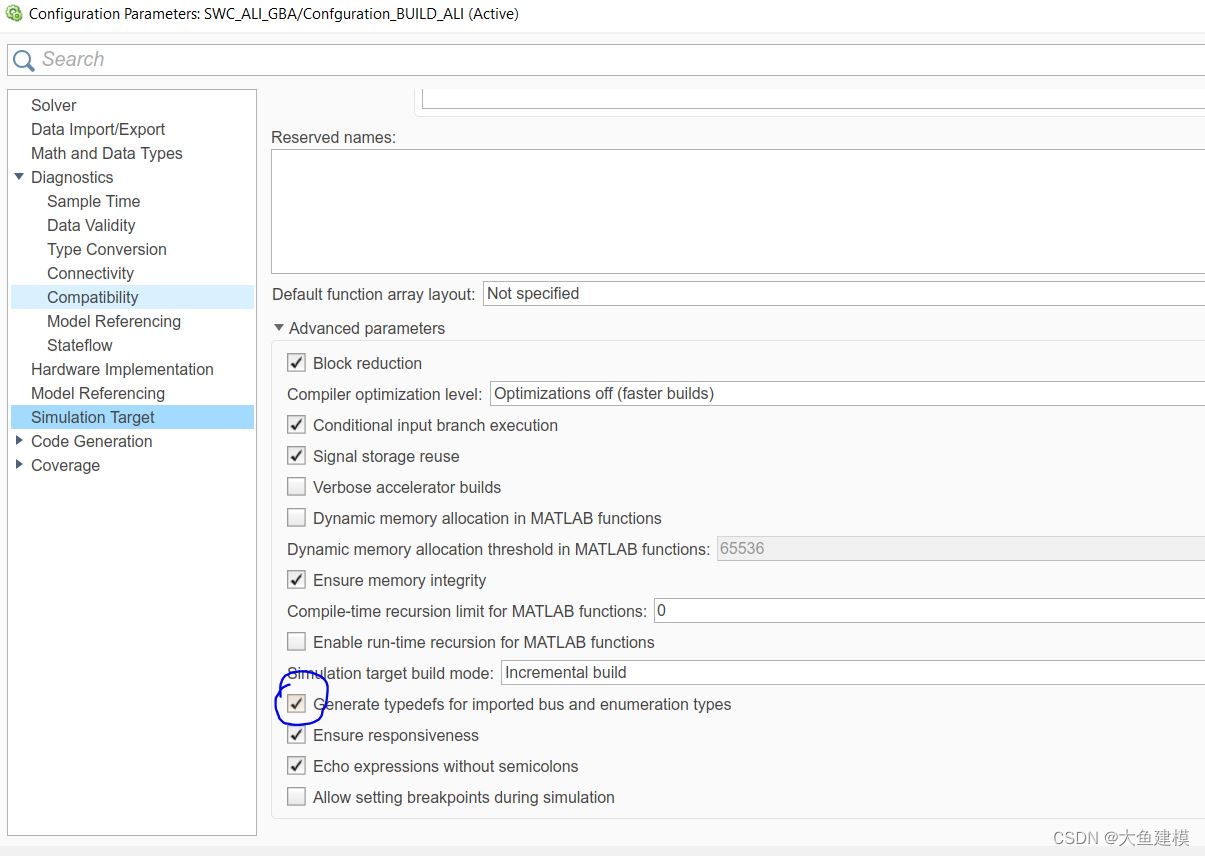This screenshot has height=856, width=1205.
Task: Uncheck Generate typedefs for imported bus types
Action: (x=296, y=703)
